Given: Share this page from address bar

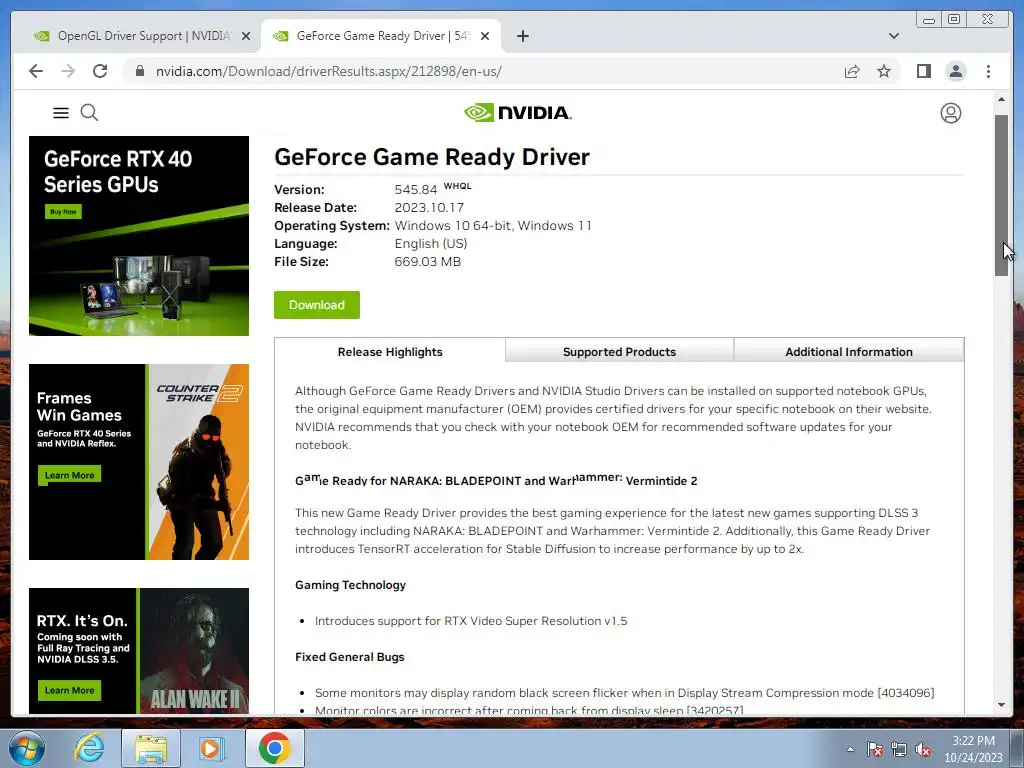Looking at the screenshot, I should click(x=852, y=71).
